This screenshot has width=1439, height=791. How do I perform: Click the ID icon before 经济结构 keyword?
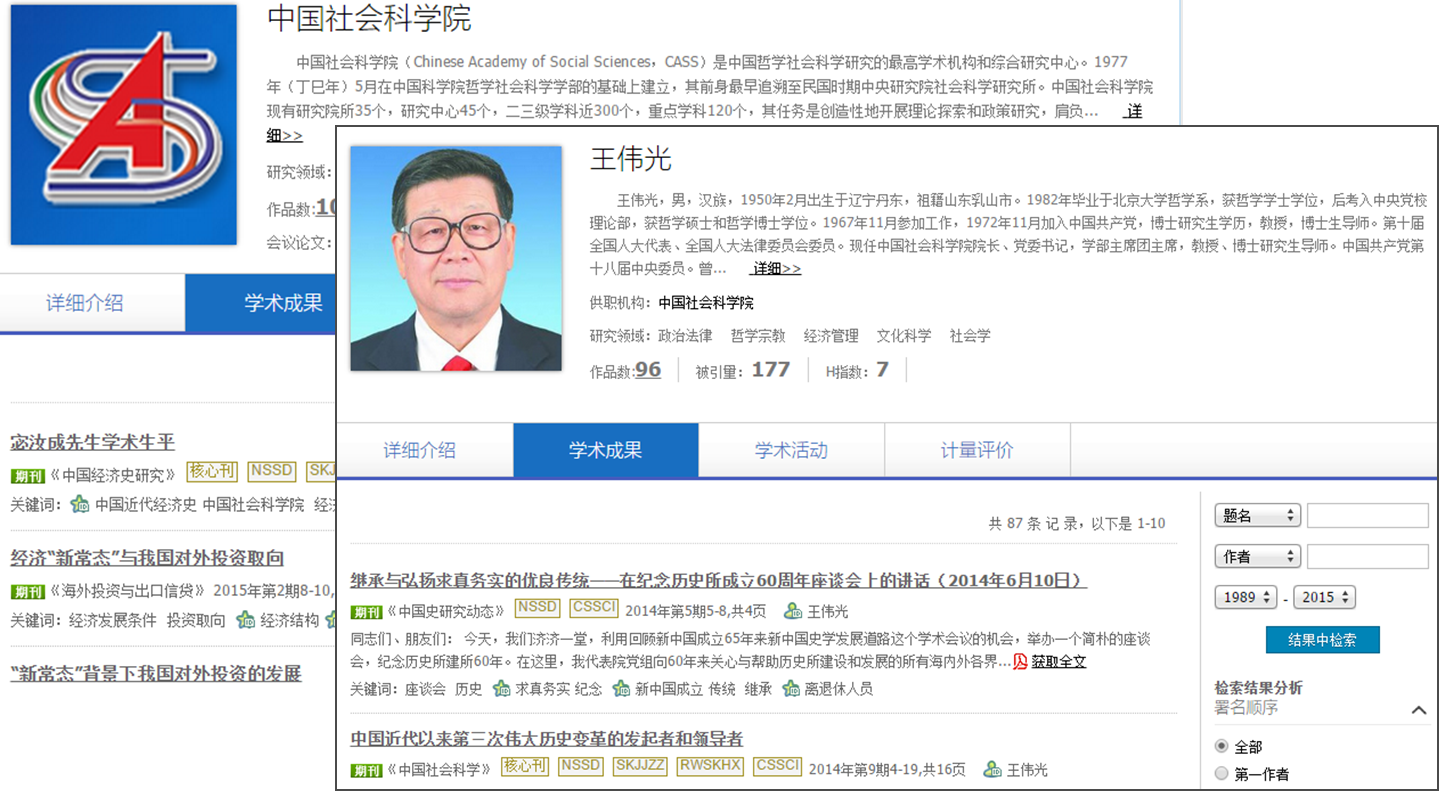click(246, 620)
